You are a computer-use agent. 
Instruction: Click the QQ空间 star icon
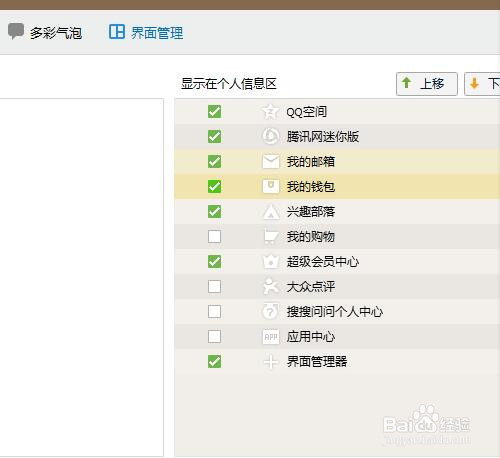point(270,112)
